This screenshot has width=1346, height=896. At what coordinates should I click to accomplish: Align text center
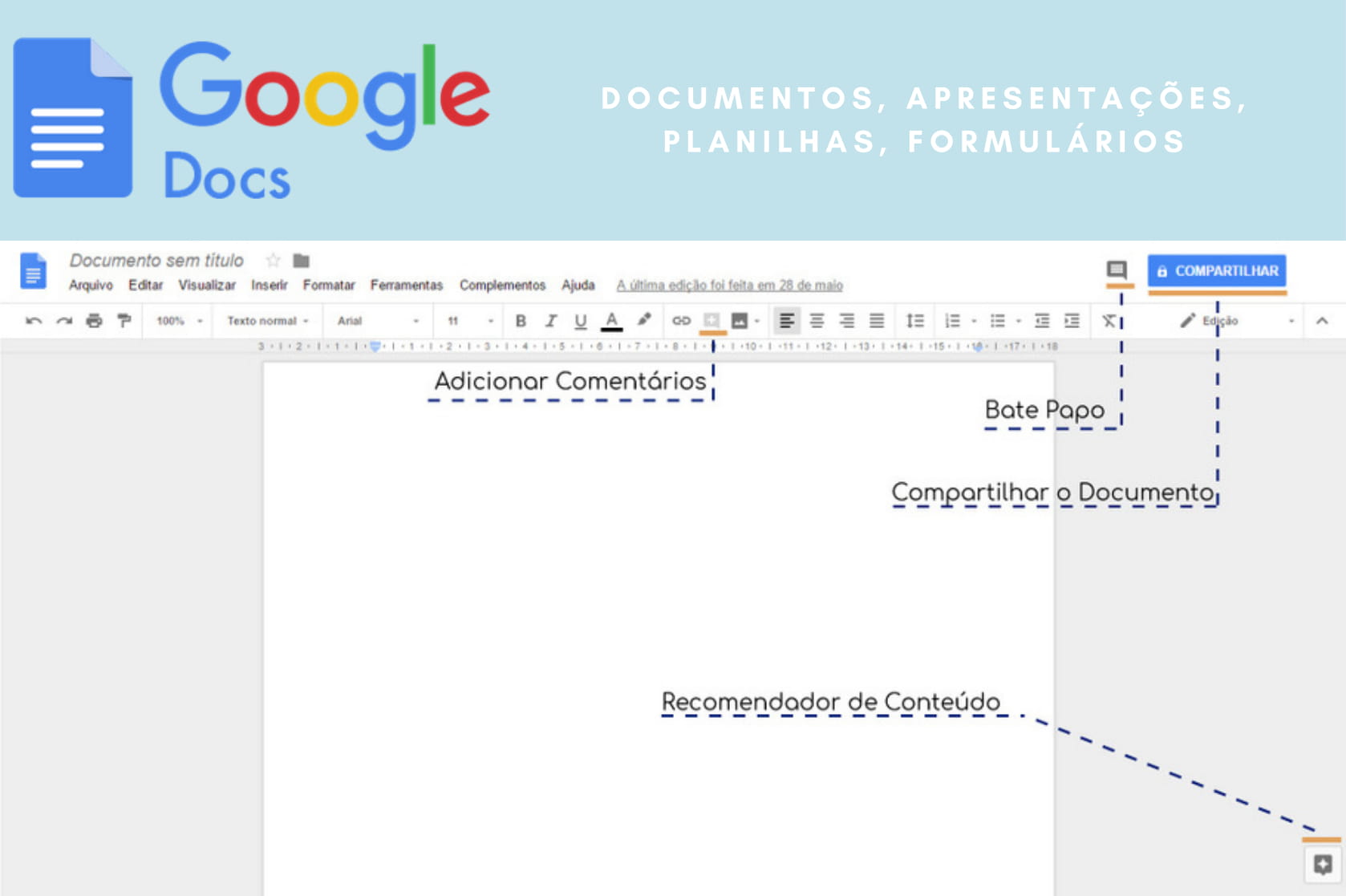817,321
